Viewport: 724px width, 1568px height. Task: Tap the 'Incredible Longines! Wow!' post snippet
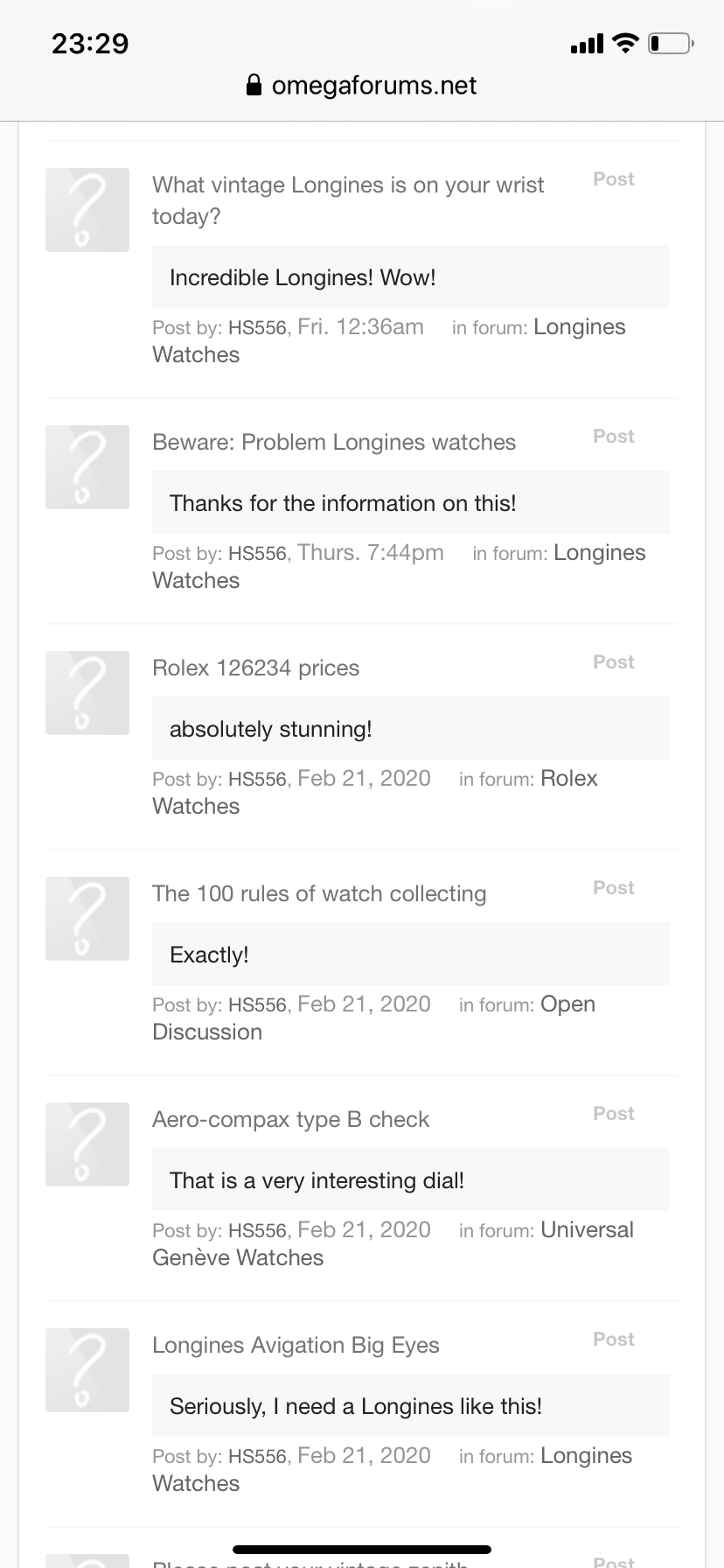(x=303, y=277)
